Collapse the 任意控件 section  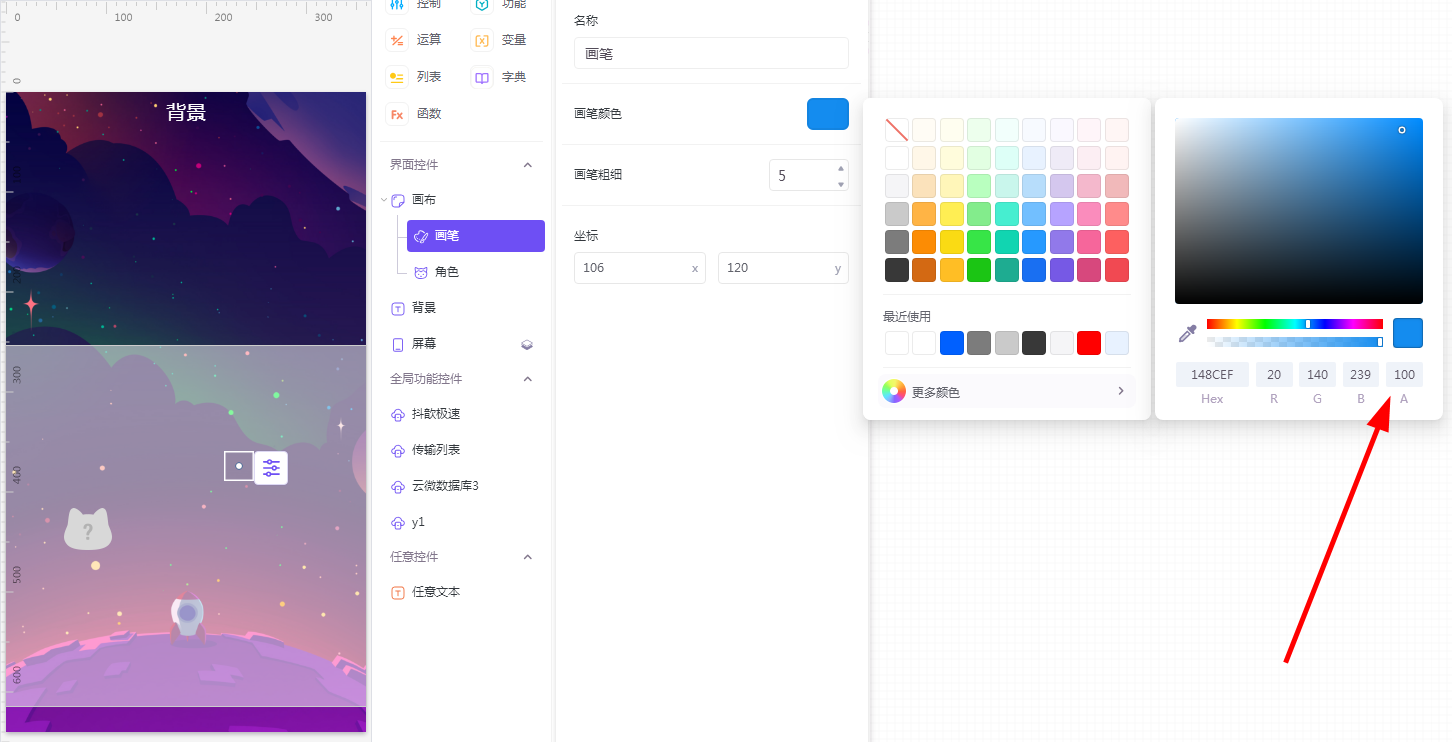528,557
